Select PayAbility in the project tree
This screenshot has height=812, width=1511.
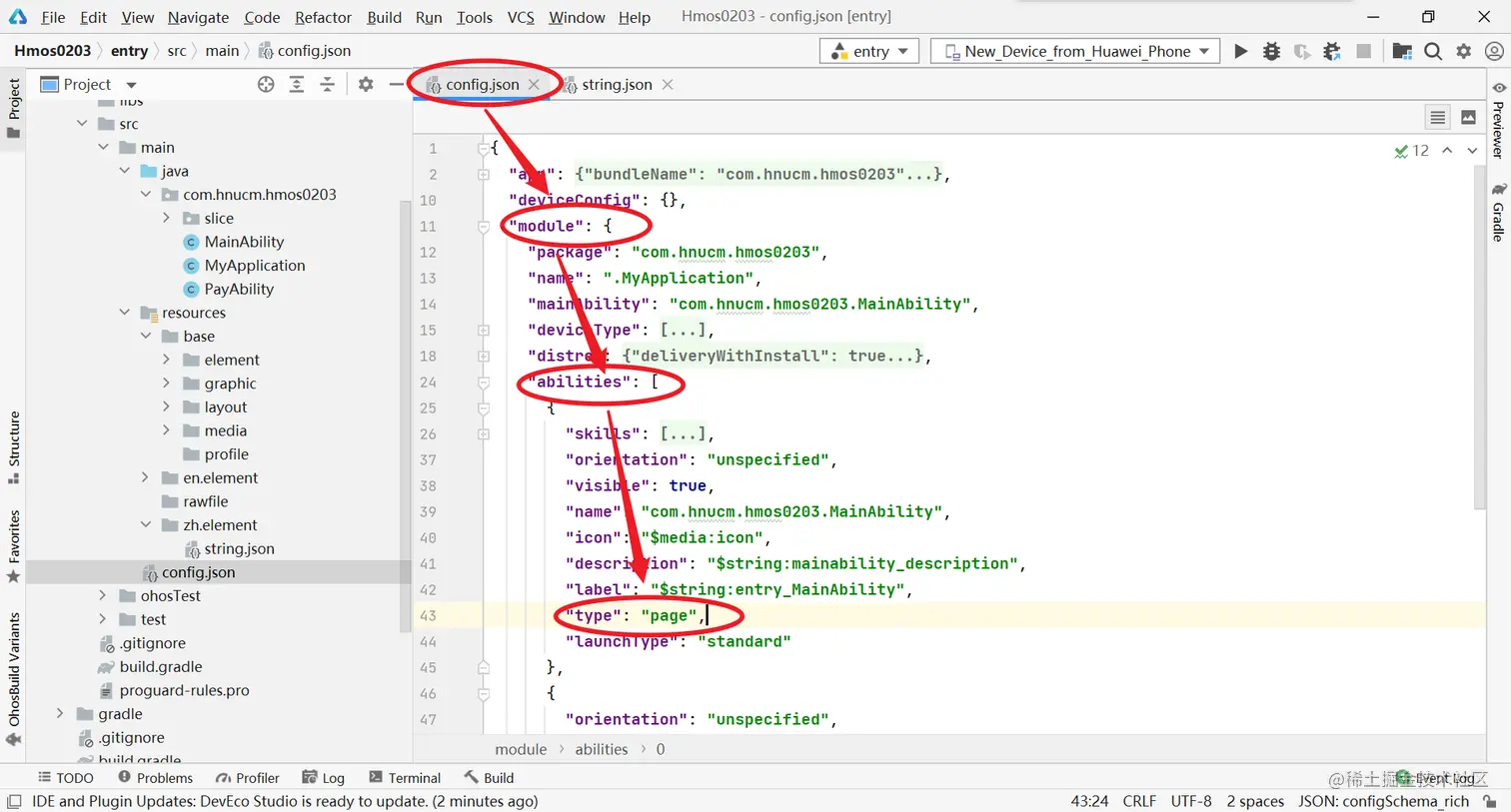point(239,289)
